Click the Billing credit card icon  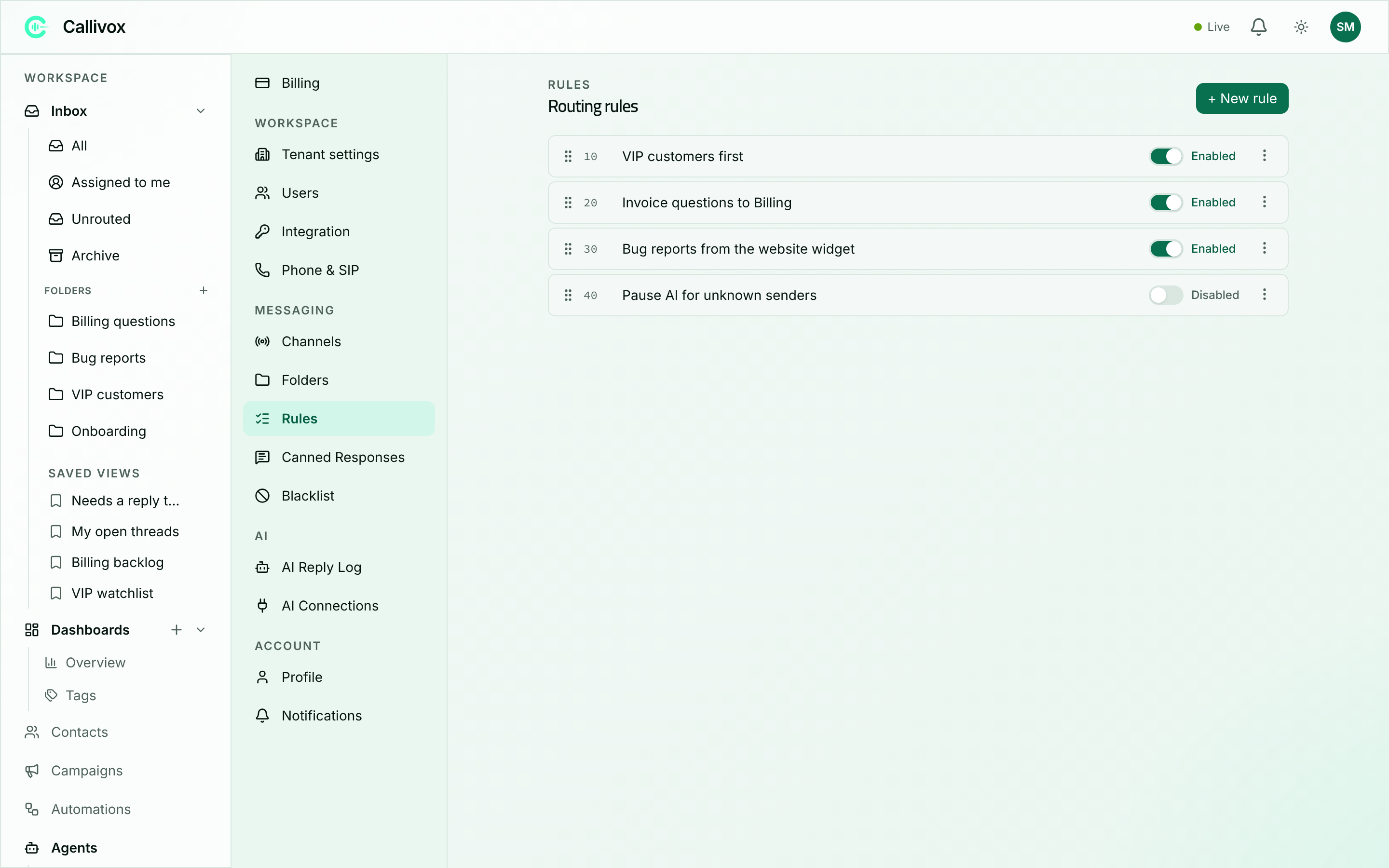point(262,83)
